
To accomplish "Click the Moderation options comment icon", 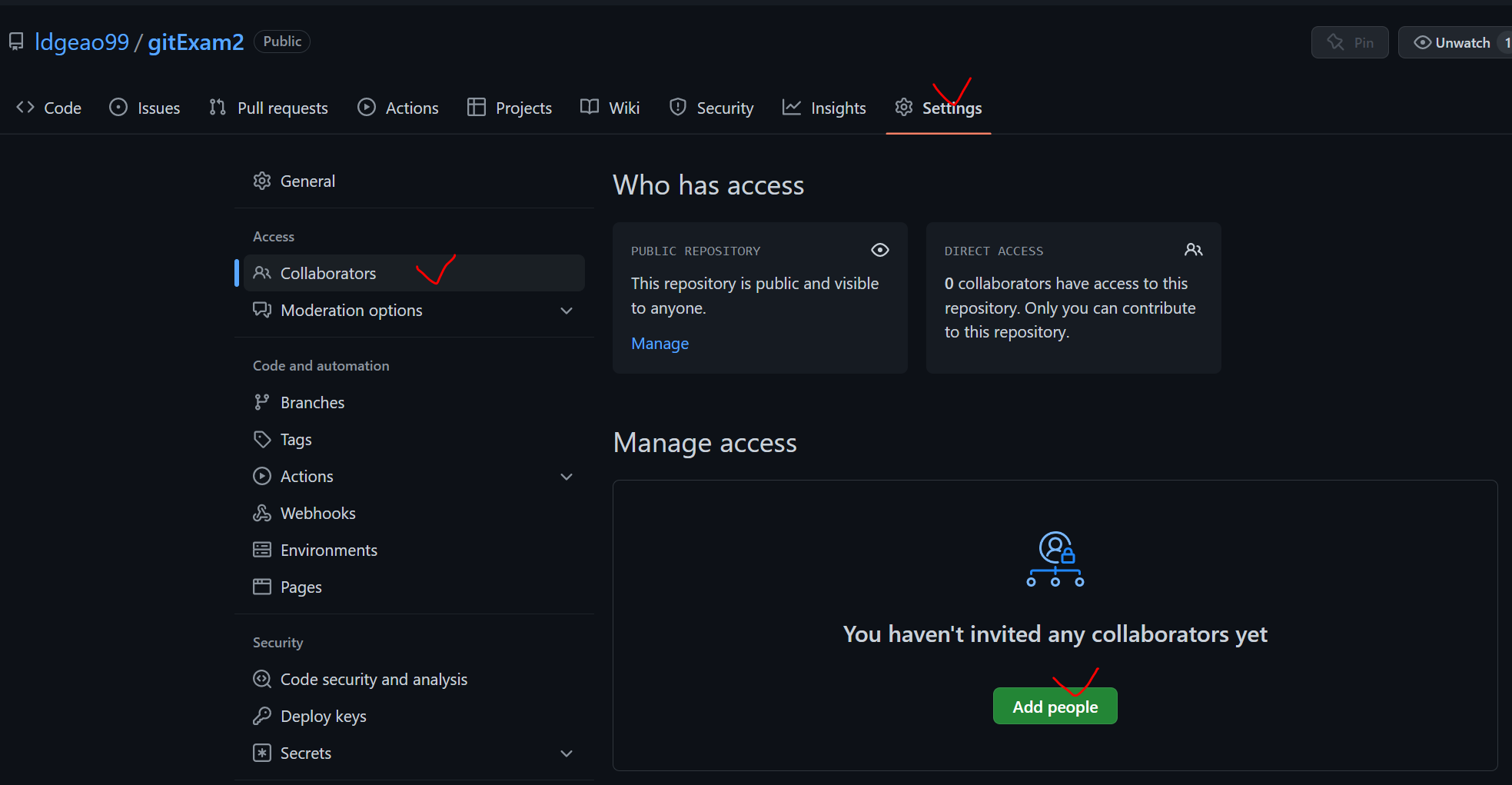I will point(262,311).
